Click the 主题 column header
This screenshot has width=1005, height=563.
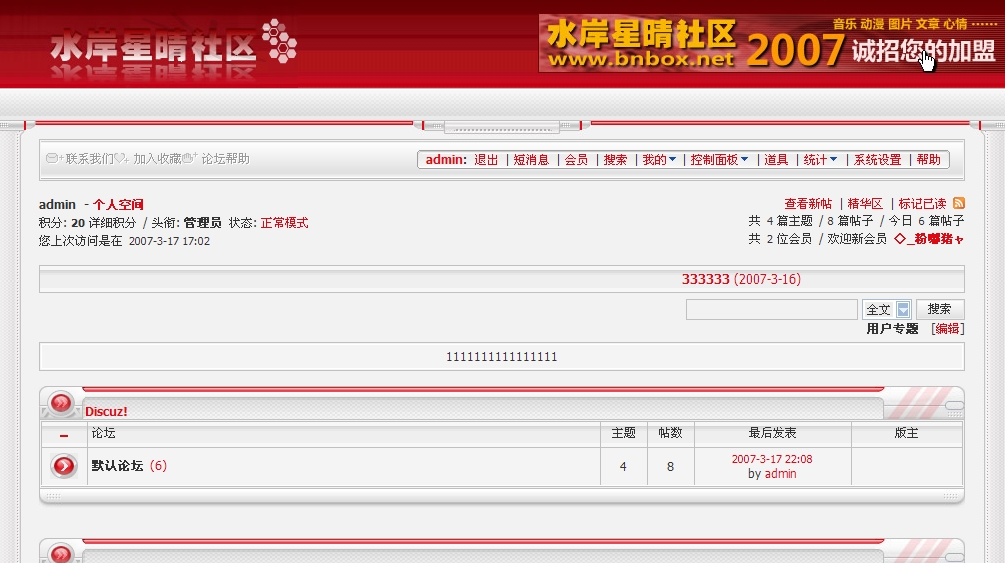coord(624,433)
